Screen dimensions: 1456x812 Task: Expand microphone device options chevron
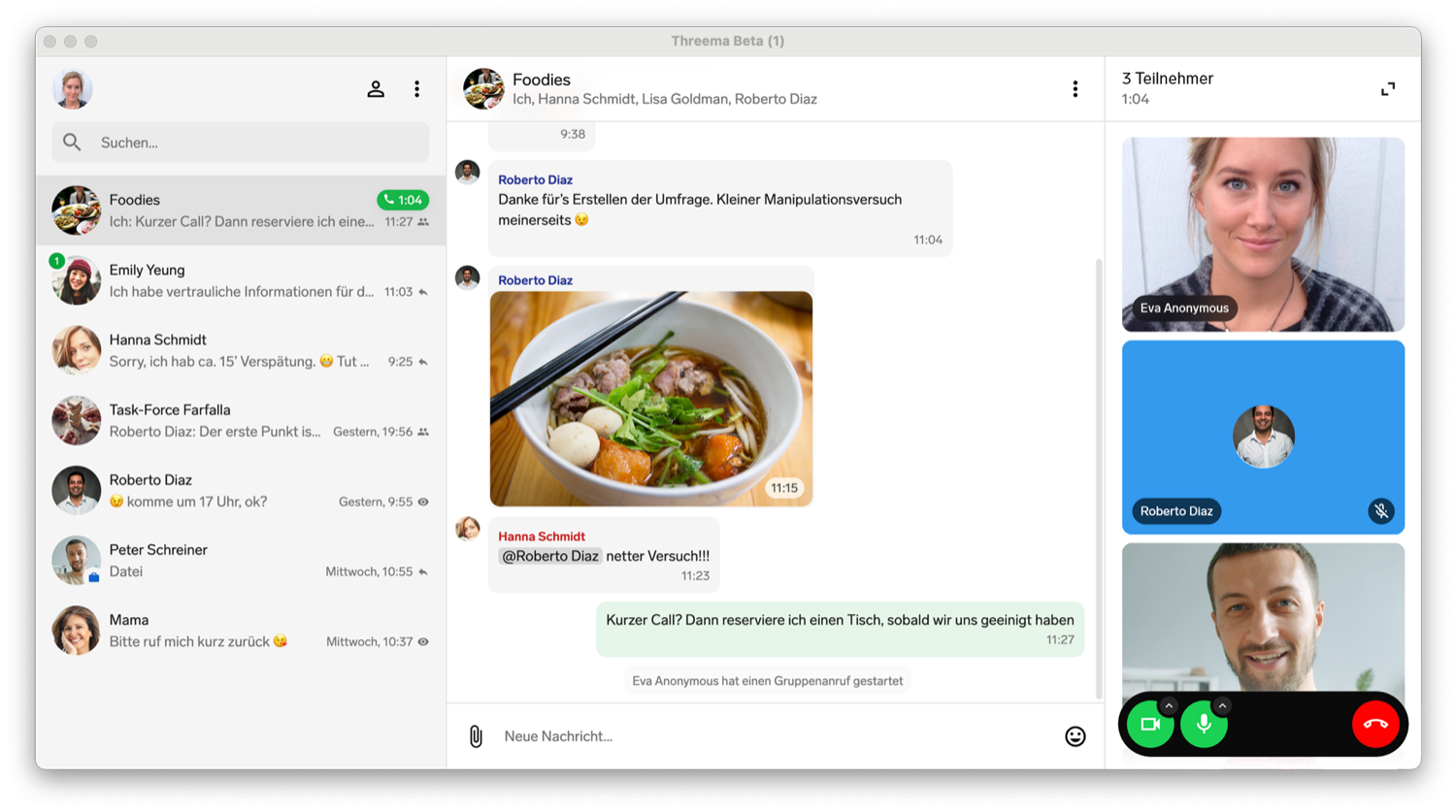1222,706
